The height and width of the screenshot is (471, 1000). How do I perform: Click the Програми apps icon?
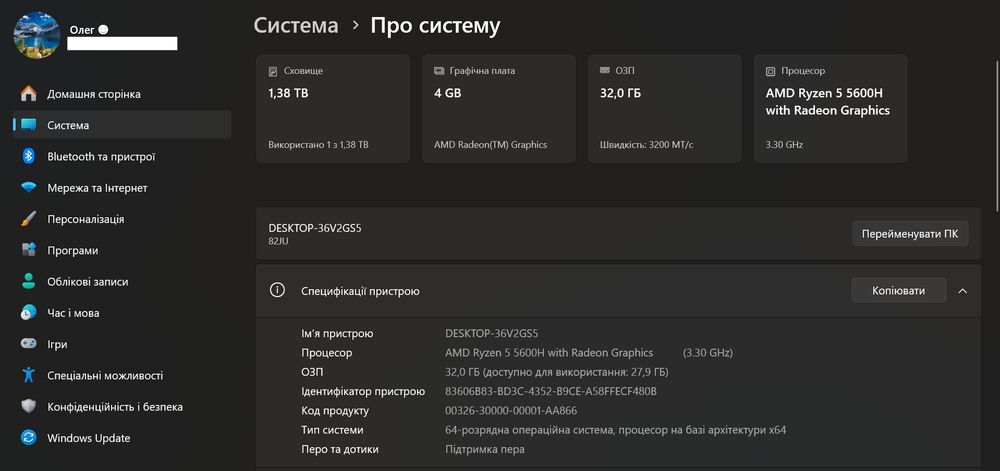pyautogui.click(x=29, y=250)
